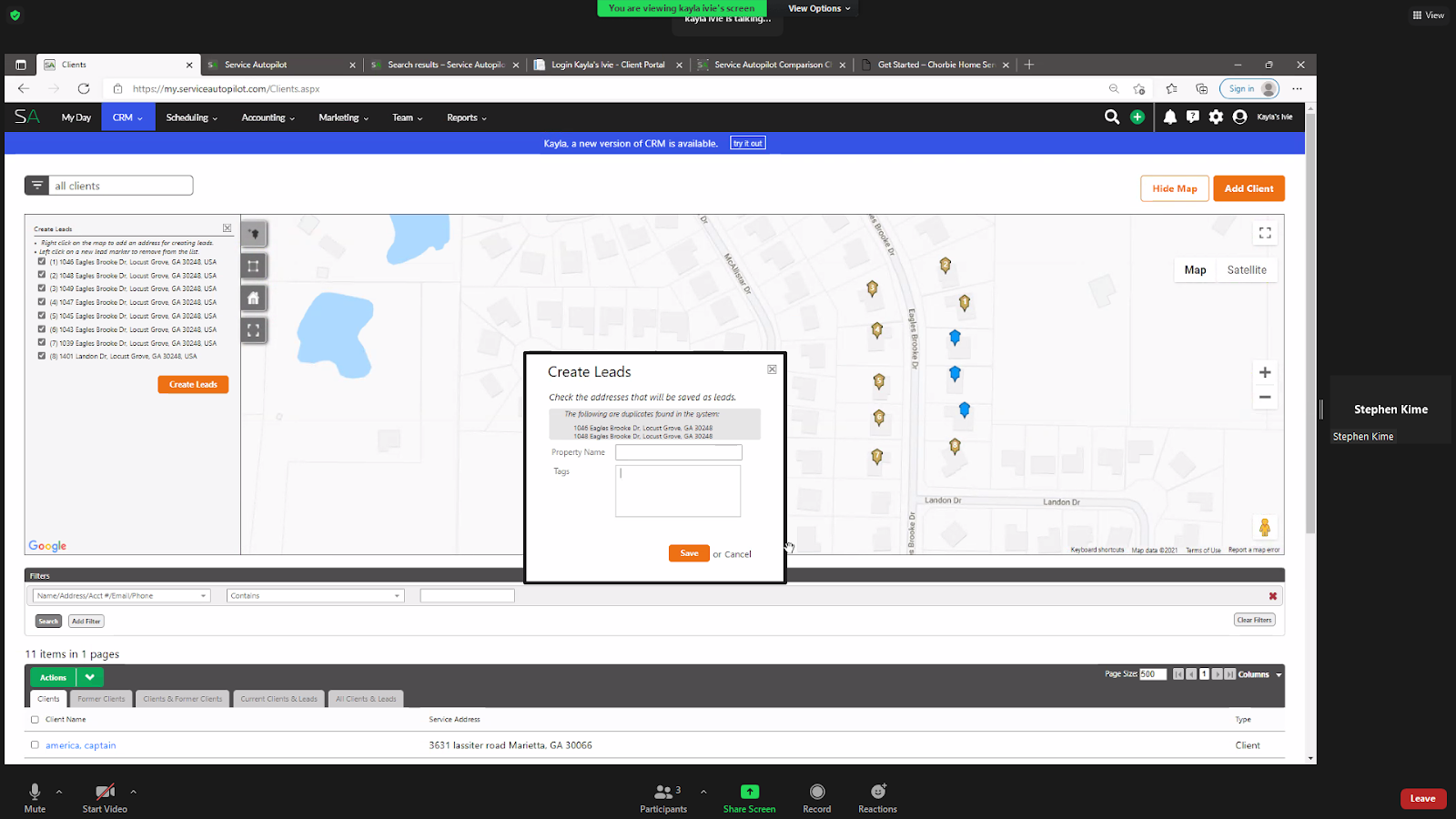Open the Contains condition dropdown
The image size is (1456, 819).
(x=315, y=596)
